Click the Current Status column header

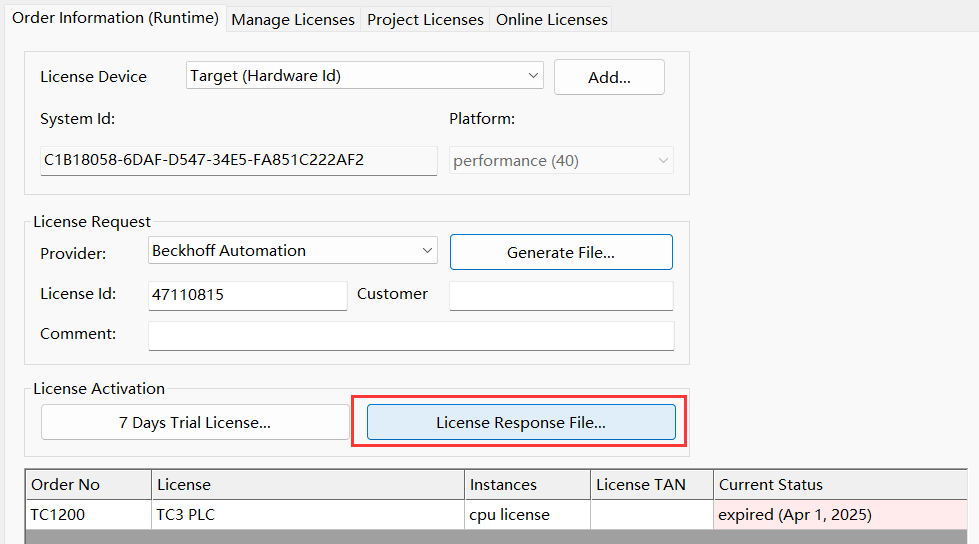(x=840, y=485)
